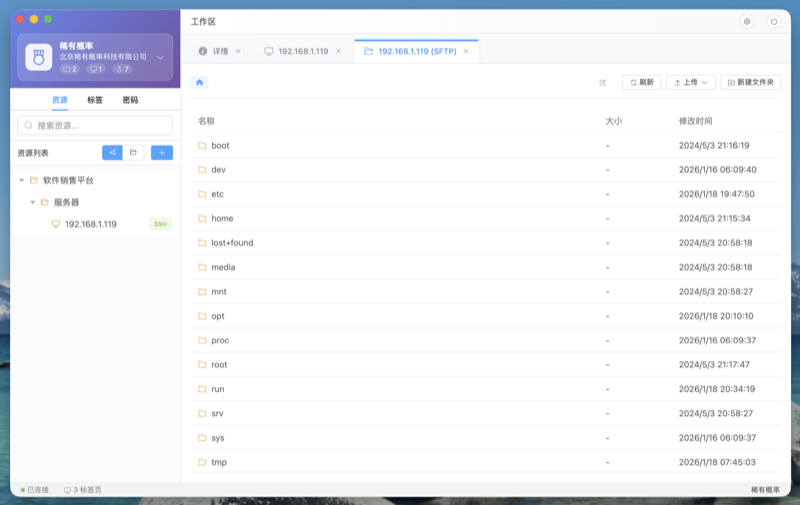Add a new resource with plus button
This screenshot has height=505, width=800.
pyautogui.click(x=162, y=153)
